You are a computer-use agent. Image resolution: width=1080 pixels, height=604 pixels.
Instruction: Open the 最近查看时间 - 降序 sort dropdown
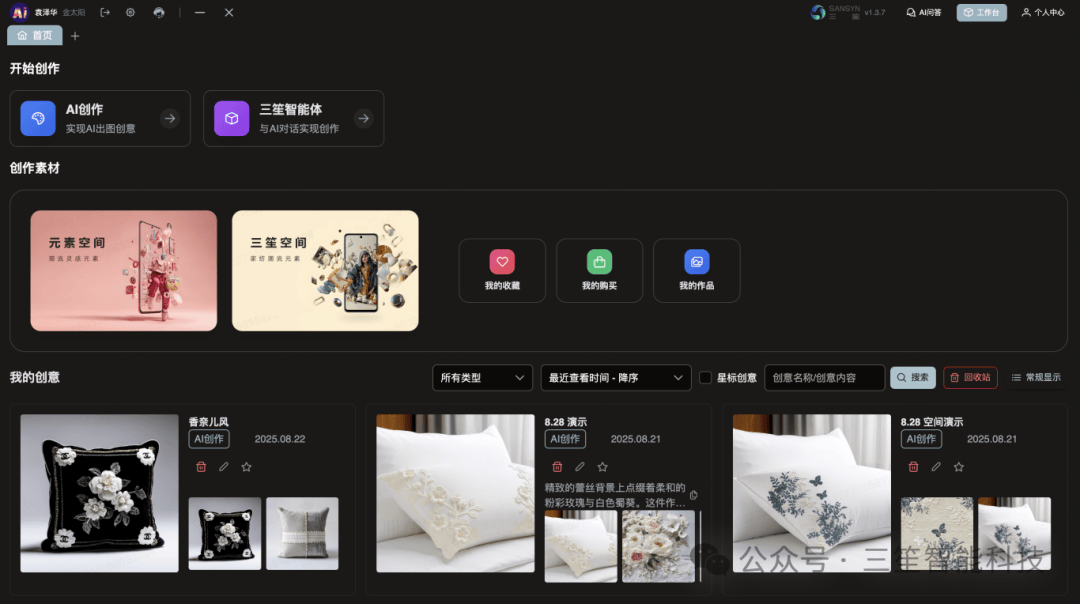[615, 378]
